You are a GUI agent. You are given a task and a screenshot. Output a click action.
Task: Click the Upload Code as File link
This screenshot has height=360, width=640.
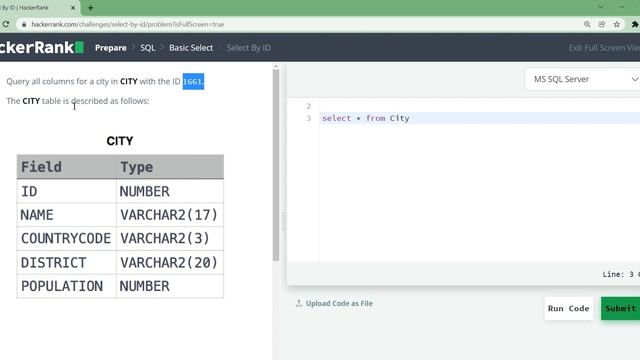(x=339, y=303)
